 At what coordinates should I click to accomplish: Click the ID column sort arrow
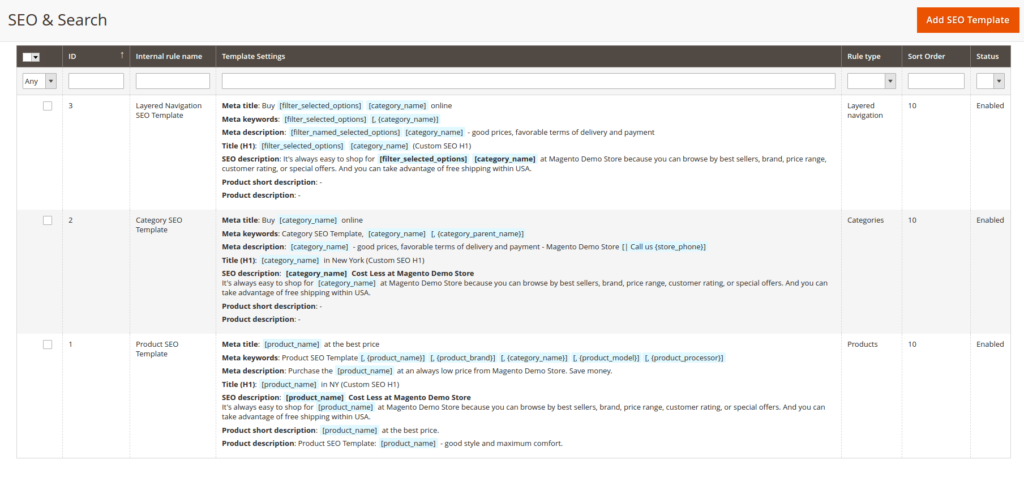coord(122,55)
